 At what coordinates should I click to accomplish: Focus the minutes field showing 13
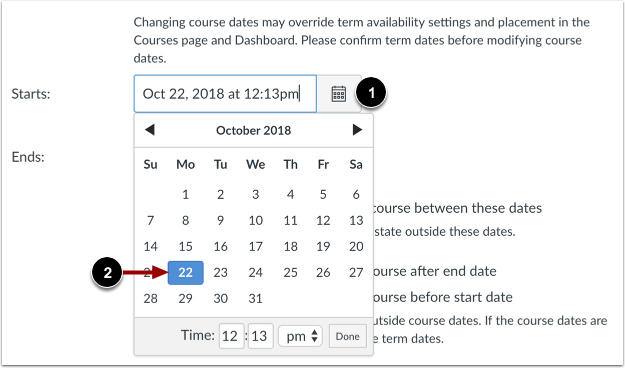pos(260,336)
